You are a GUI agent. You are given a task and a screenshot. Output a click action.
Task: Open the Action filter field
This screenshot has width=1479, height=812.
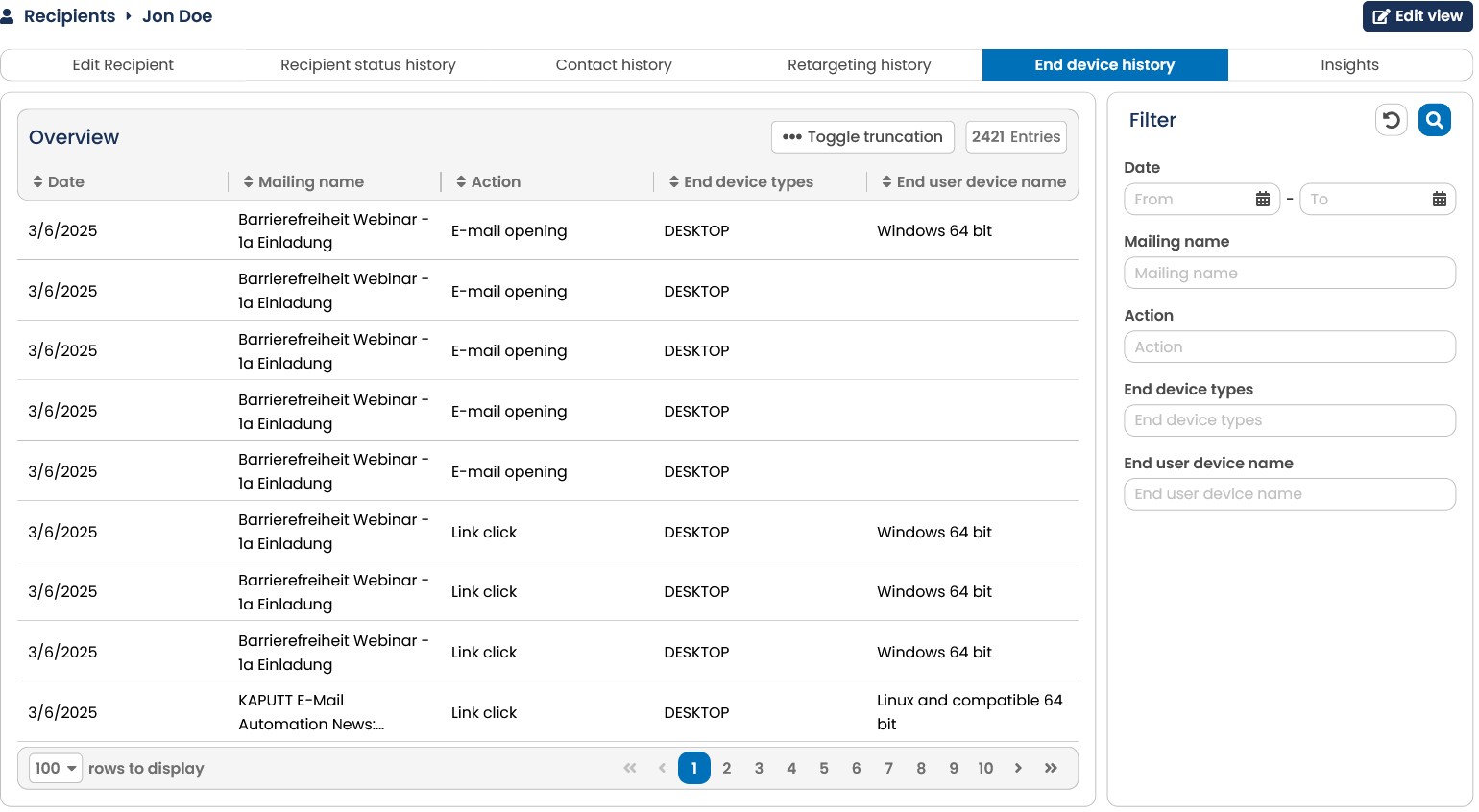pyautogui.click(x=1290, y=346)
